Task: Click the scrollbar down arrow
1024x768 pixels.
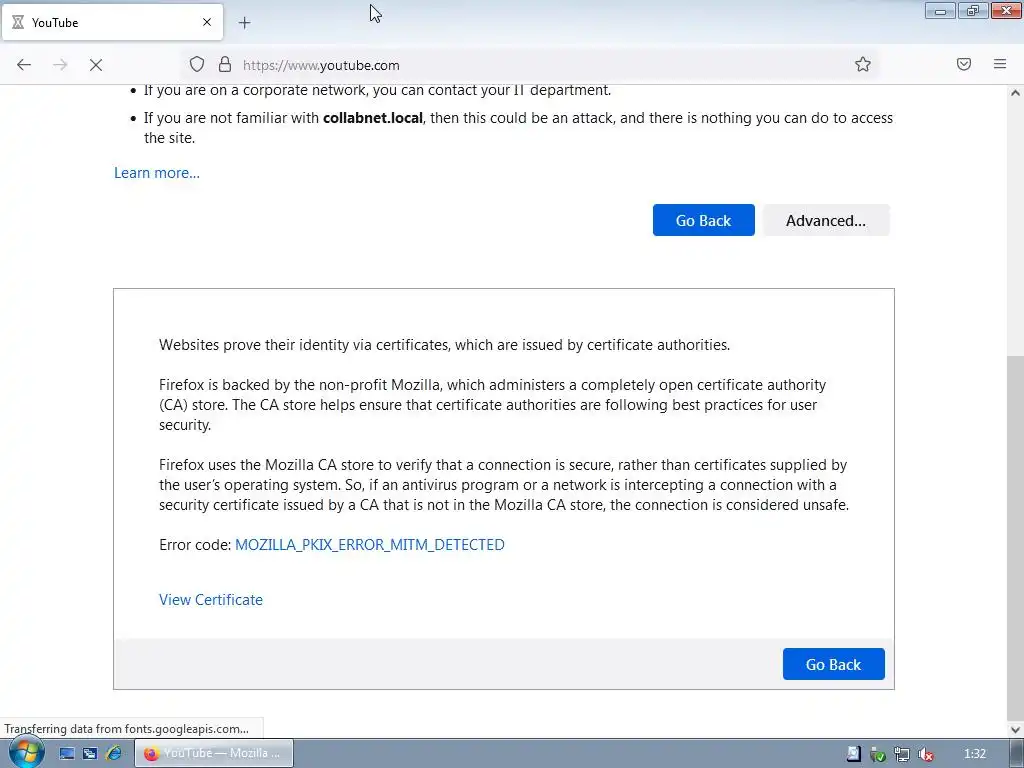Action: [x=1015, y=729]
